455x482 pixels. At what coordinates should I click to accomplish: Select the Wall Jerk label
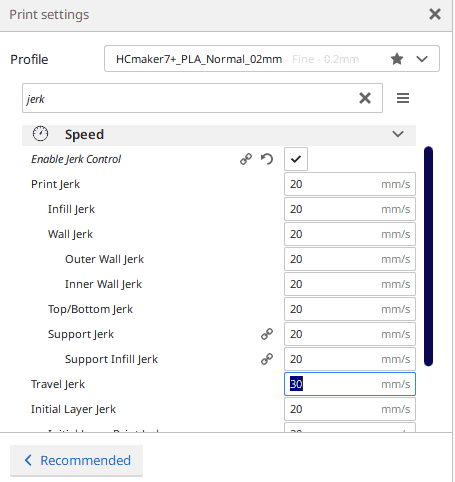point(70,234)
